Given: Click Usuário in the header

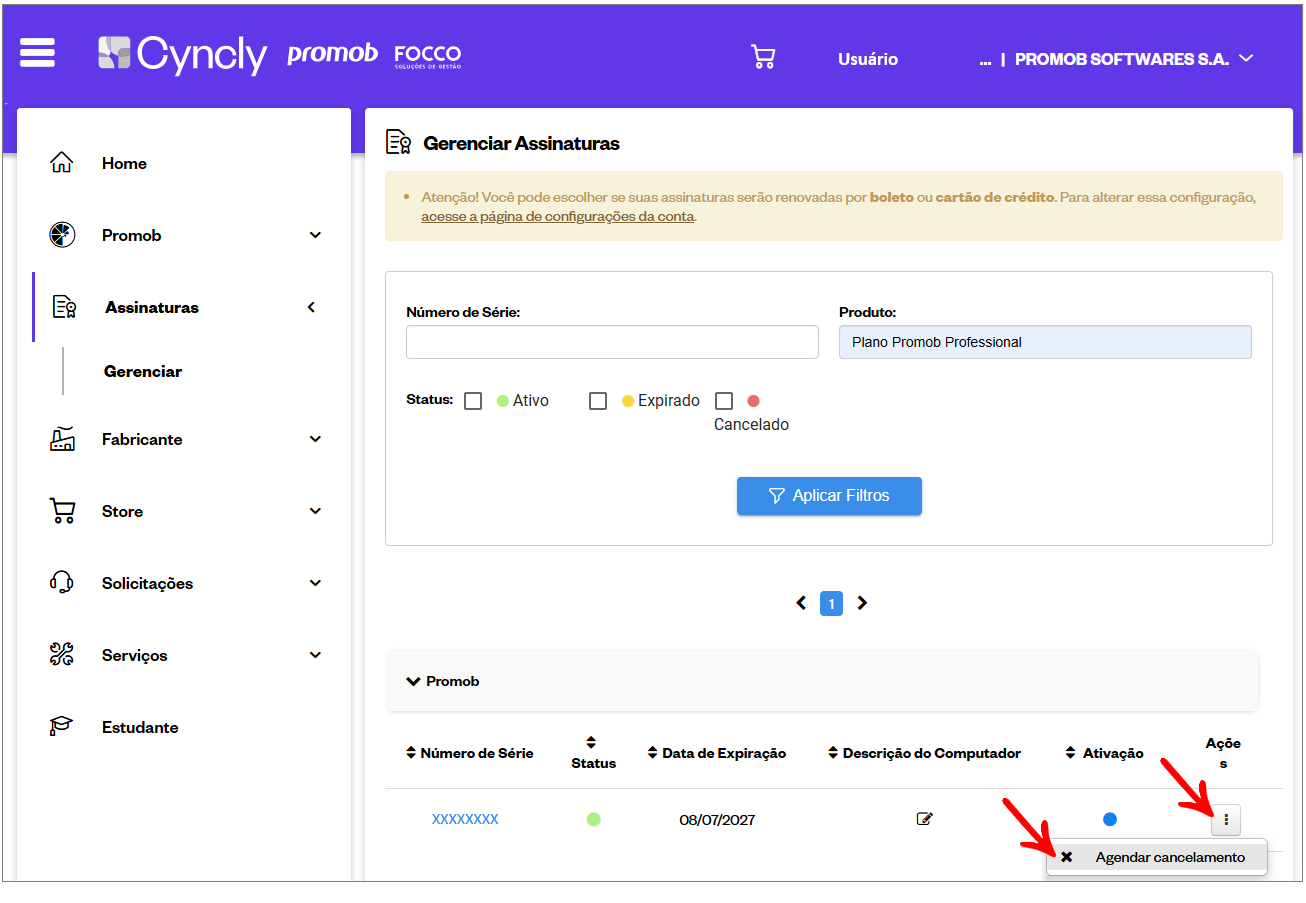Looking at the screenshot, I should (x=868, y=59).
